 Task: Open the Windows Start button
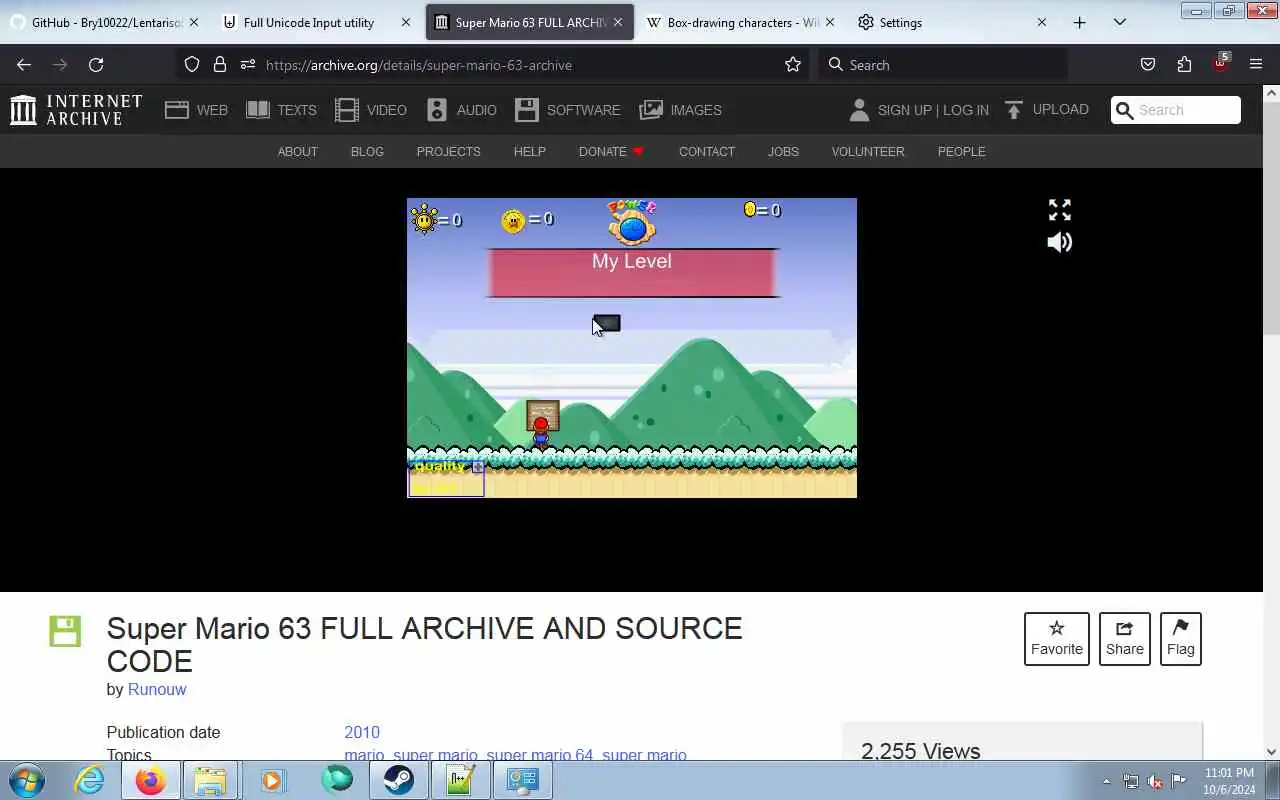(27, 780)
